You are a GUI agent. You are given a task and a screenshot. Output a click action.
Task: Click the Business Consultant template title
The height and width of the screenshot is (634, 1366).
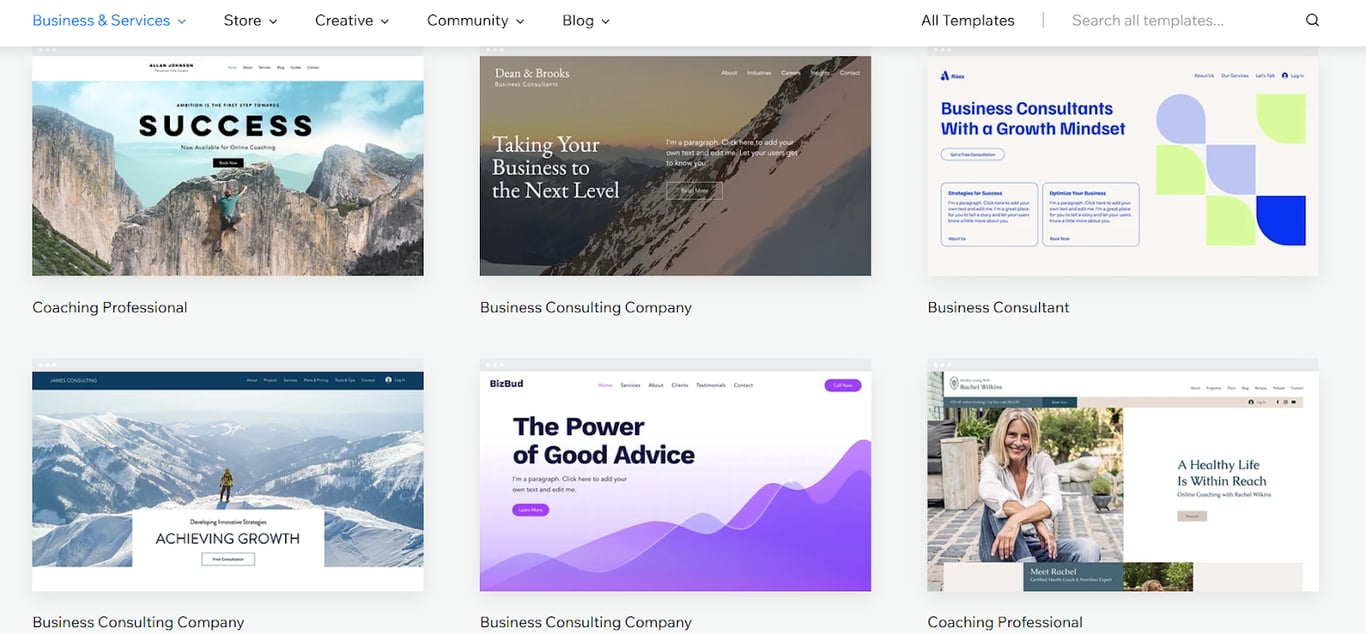[998, 307]
